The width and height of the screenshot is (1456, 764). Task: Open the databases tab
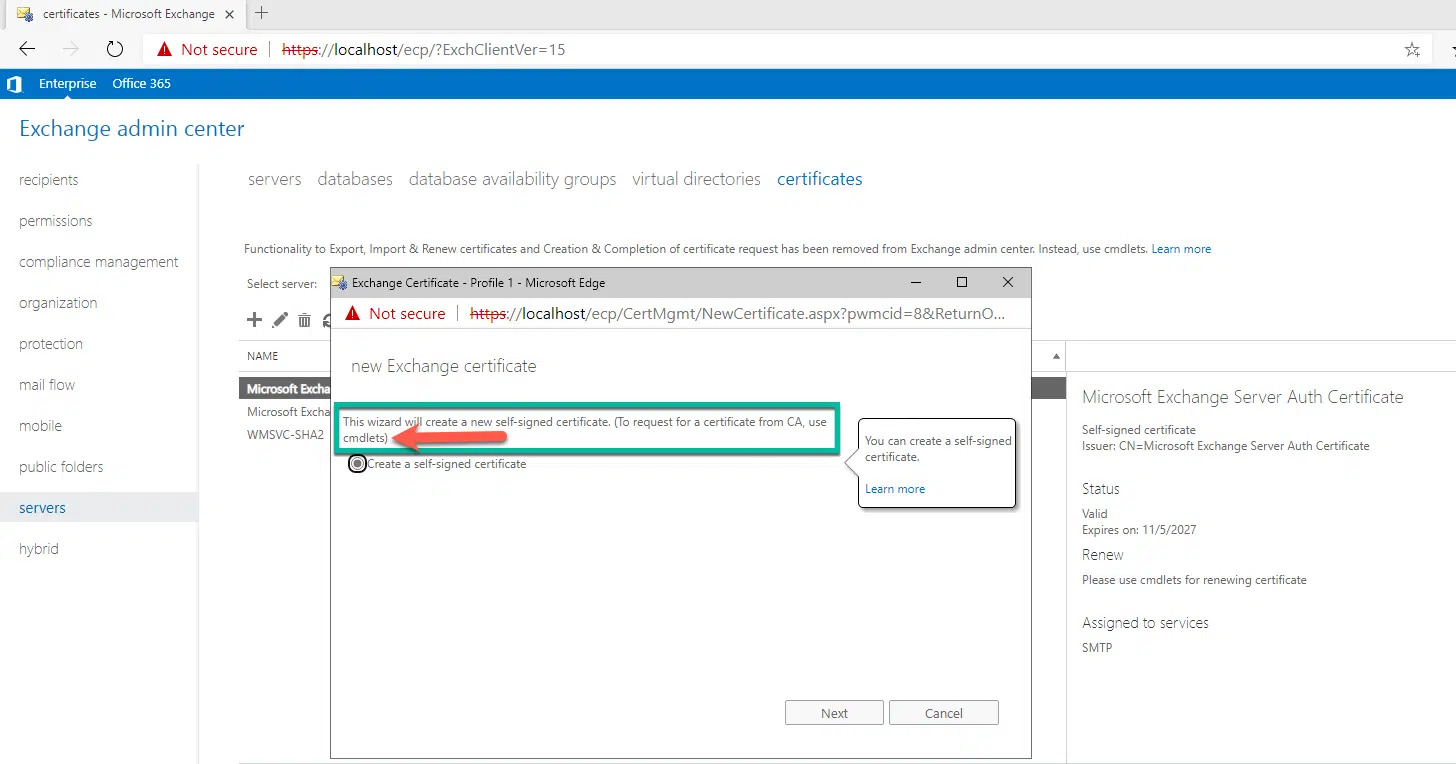(x=355, y=179)
